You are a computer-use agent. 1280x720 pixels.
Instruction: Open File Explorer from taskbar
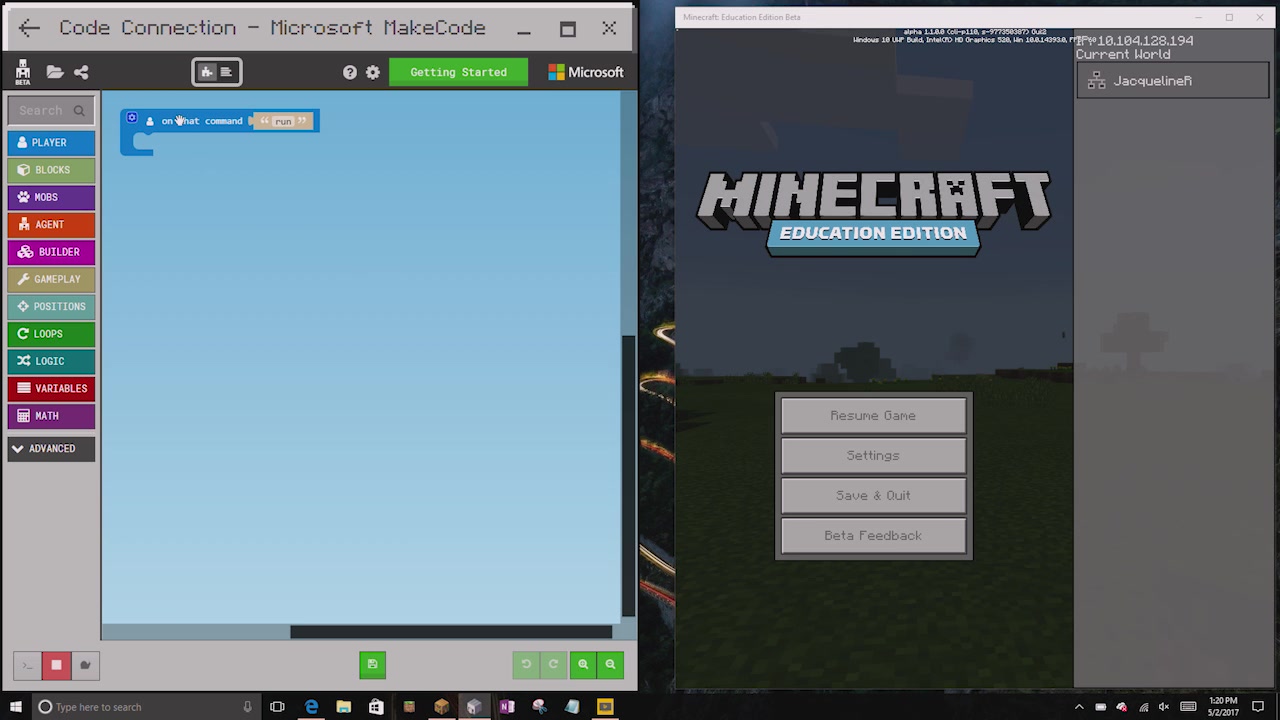pos(343,707)
